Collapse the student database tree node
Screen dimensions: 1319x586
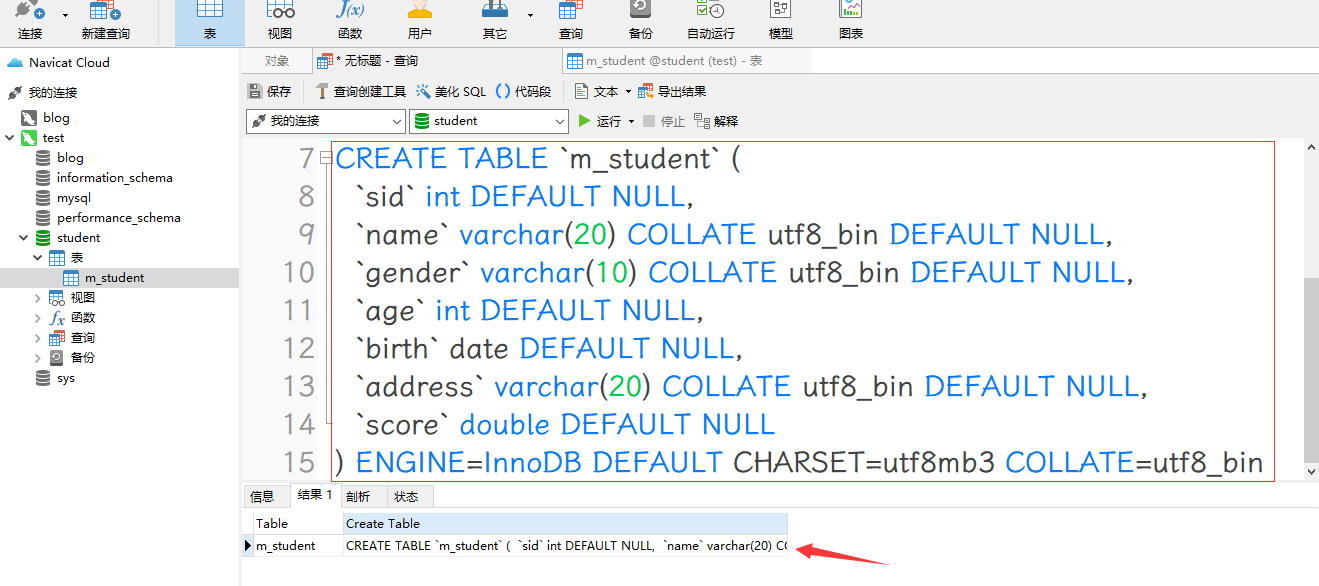click(x=24, y=238)
